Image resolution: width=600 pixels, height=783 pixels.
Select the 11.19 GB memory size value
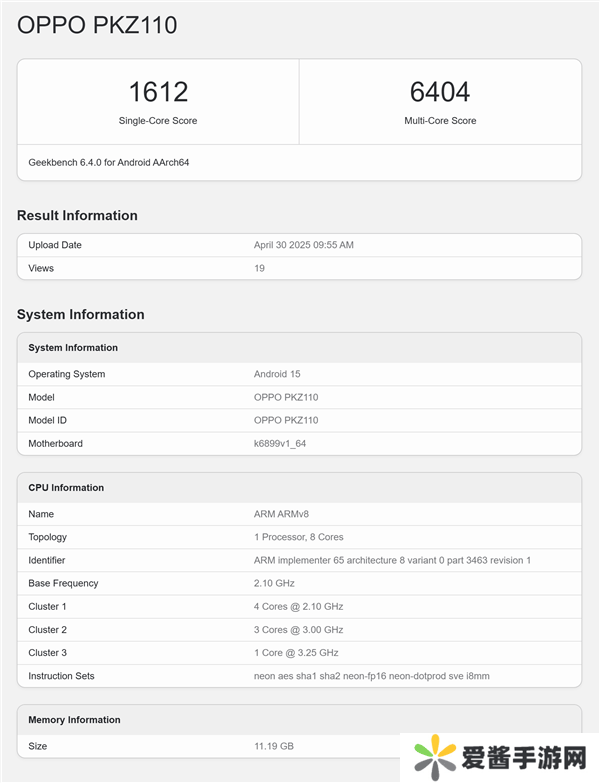(274, 746)
